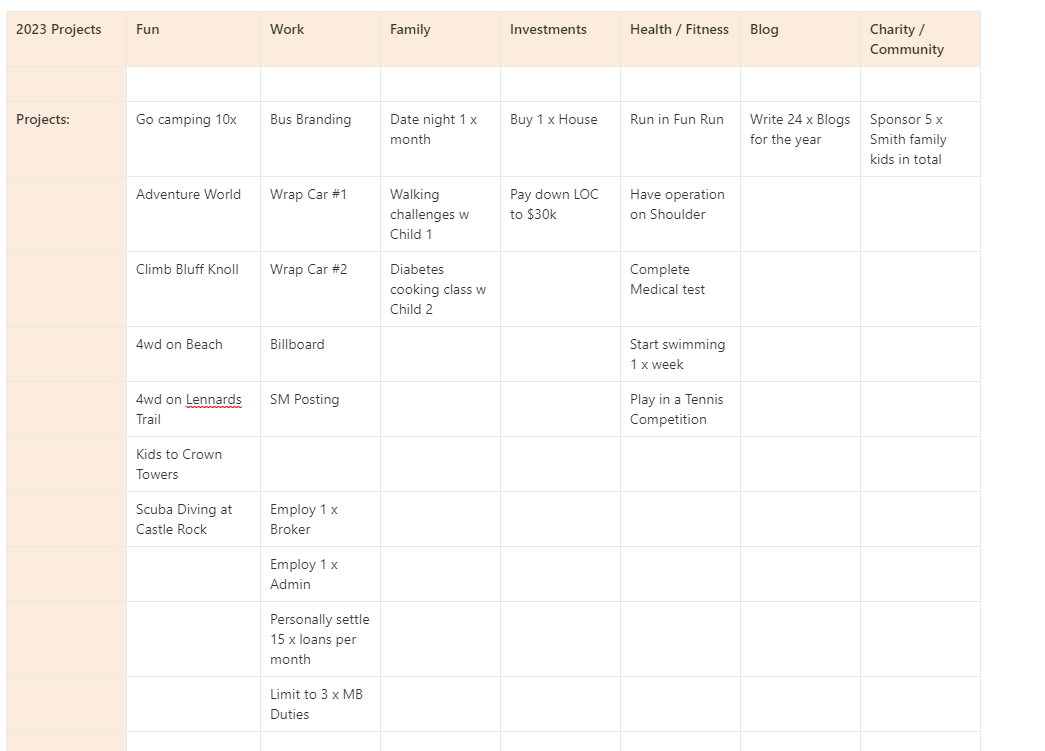Click the 'Play in a Tennis Competition' cell
This screenshot has height=751, width=1045.
tap(680, 408)
